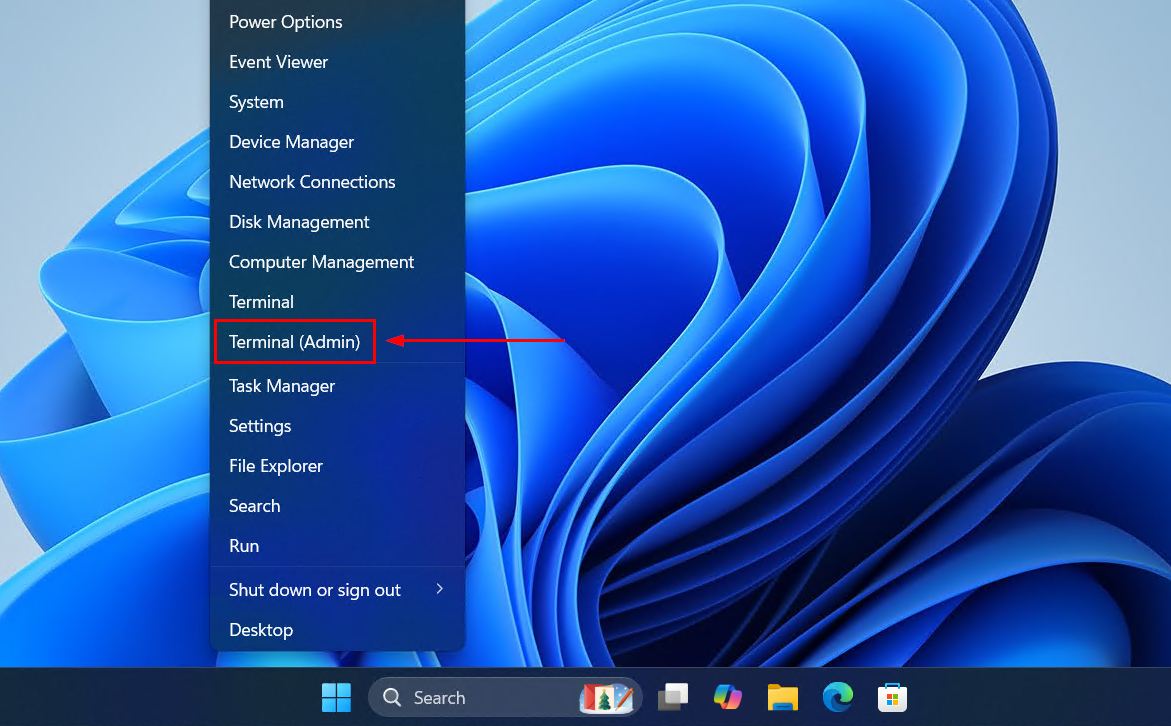This screenshot has width=1171, height=726.
Task: Open Task Manager from the menu
Action: pos(282,386)
